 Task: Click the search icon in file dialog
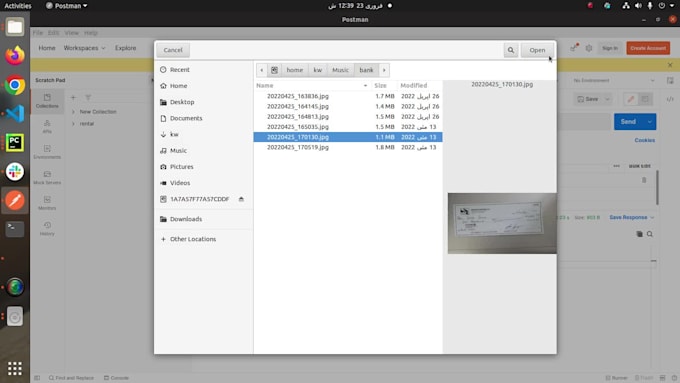point(510,50)
